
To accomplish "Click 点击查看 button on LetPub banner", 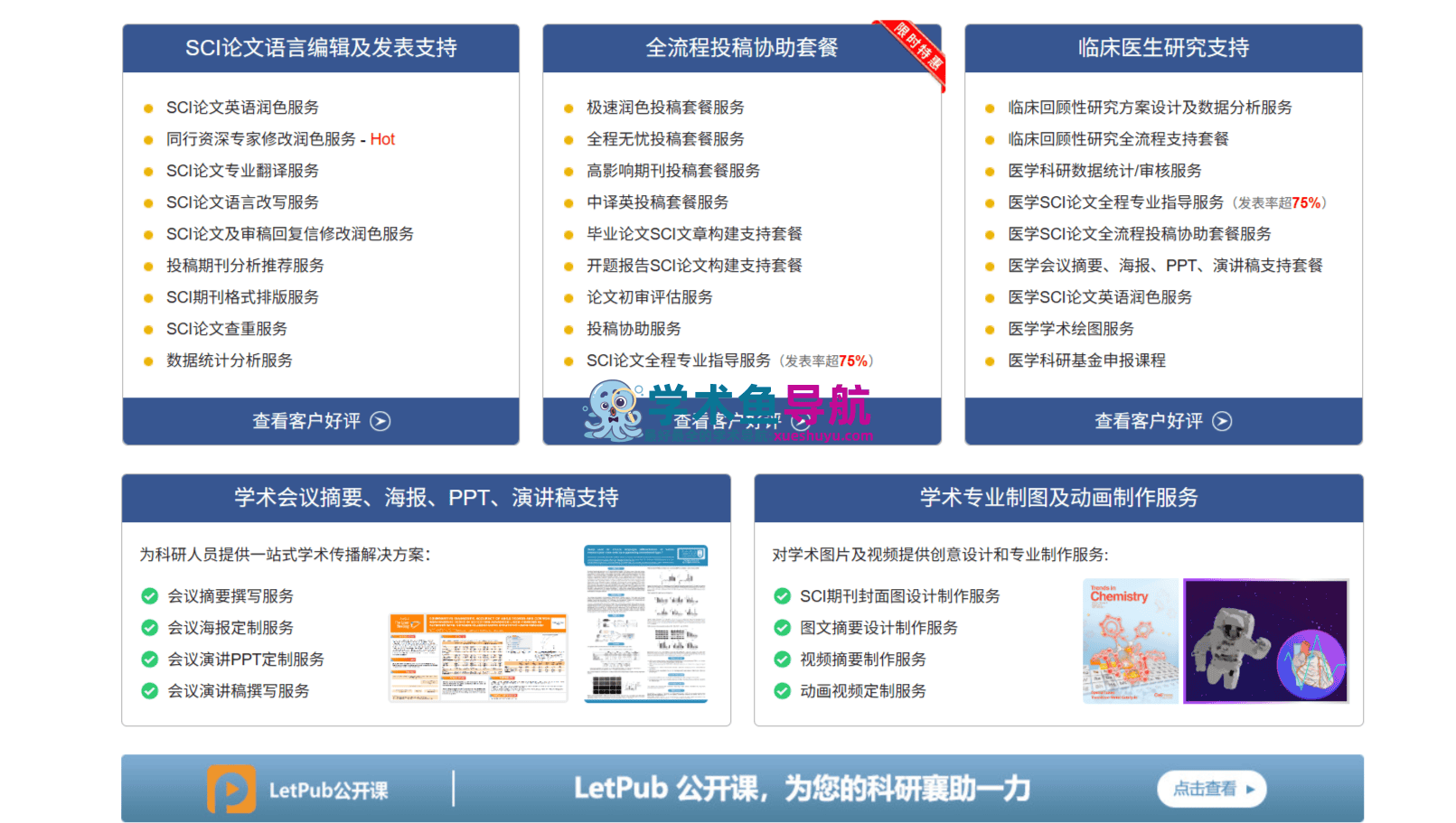I will pyautogui.click(x=1212, y=789).
